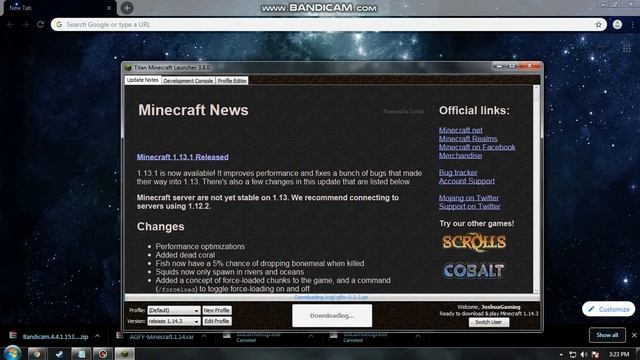Open the Google apps grid icon
The image size is (640, 360).
tap(627, 49)
